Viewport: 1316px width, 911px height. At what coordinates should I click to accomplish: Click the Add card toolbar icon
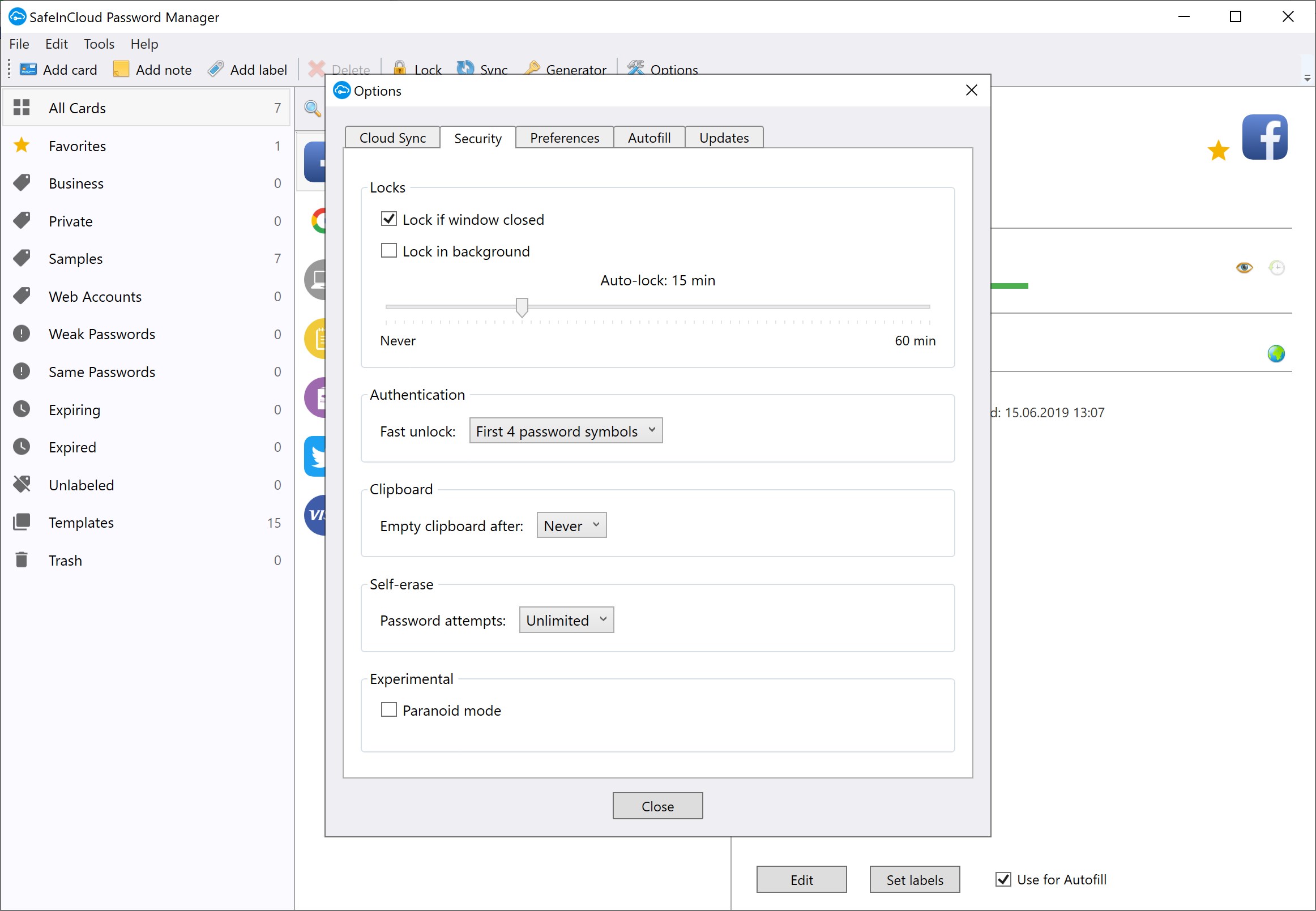(28, 70)
